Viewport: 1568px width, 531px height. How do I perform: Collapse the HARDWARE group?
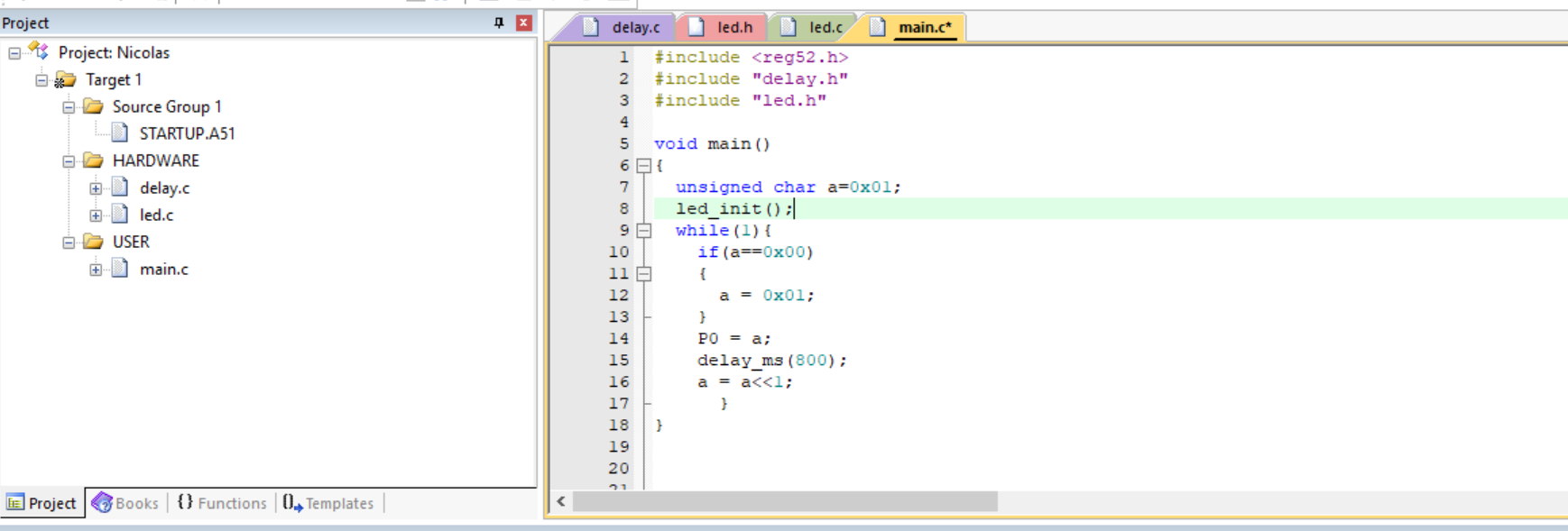pos(69,161)
